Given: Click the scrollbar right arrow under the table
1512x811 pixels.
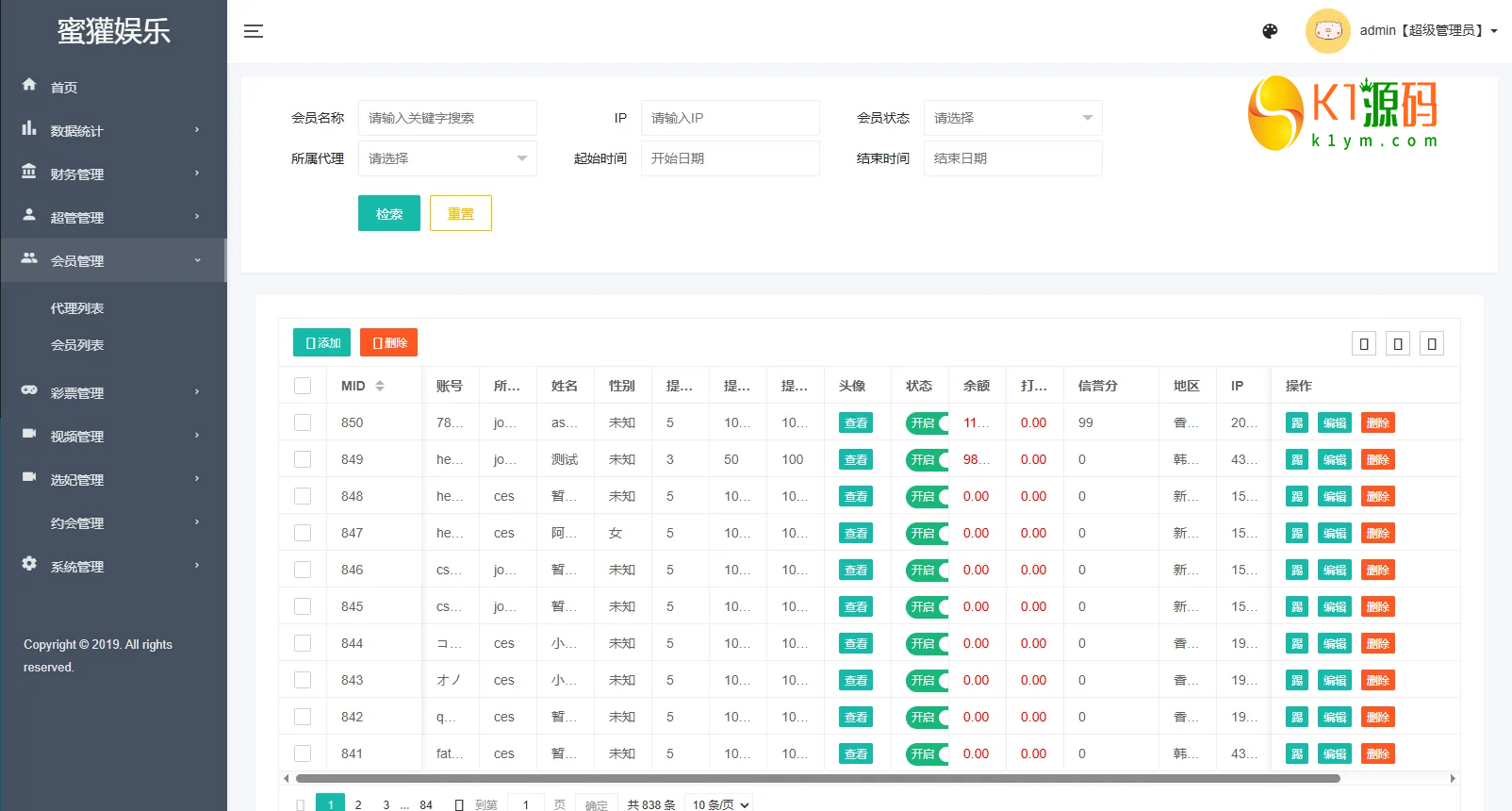Looking at the screenshot, I should tap(1453, 779).
